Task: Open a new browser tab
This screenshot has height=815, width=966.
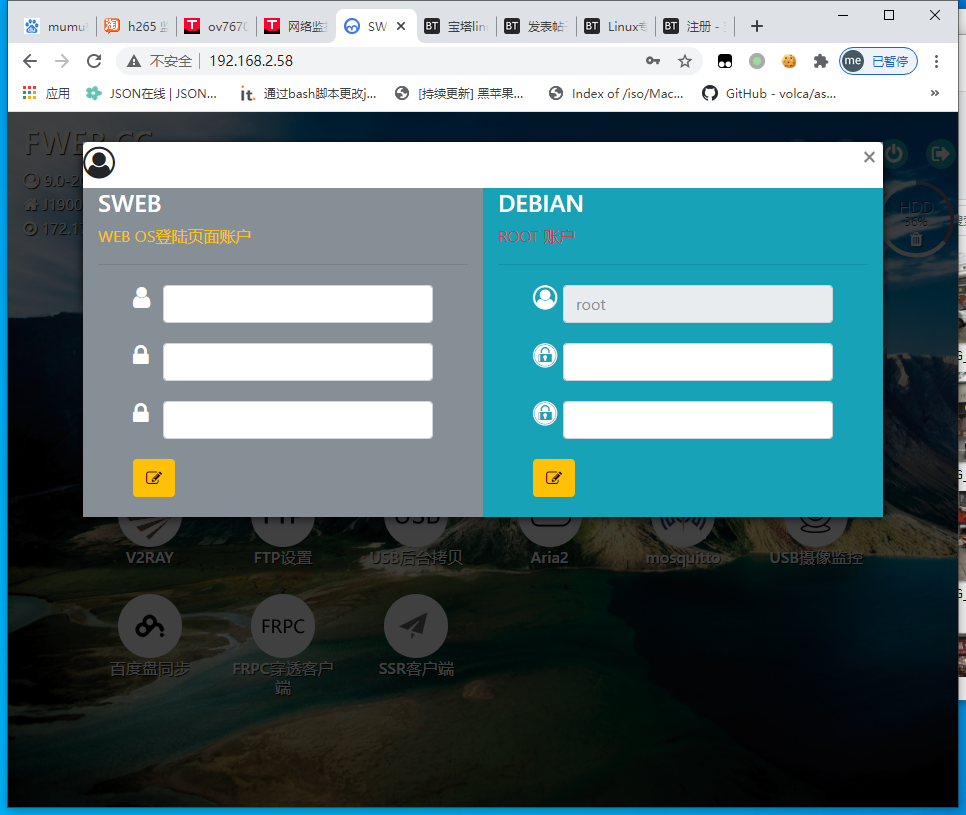Action: point(757,26)
